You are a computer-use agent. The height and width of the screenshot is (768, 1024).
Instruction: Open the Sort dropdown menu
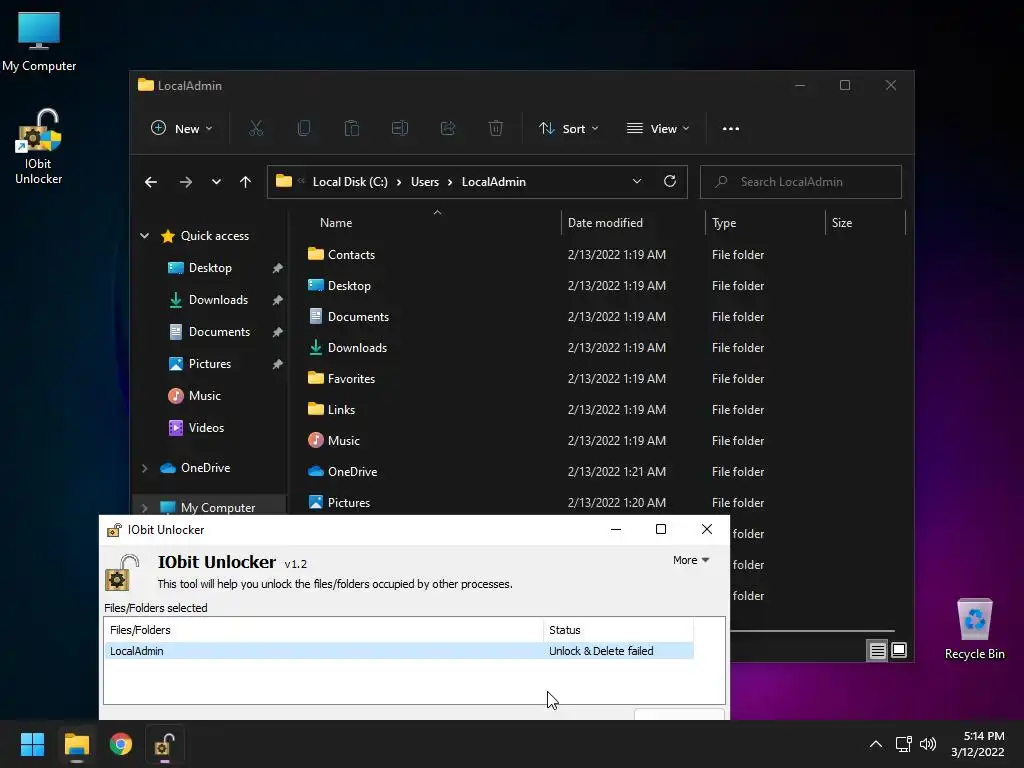tap(568, 129)
